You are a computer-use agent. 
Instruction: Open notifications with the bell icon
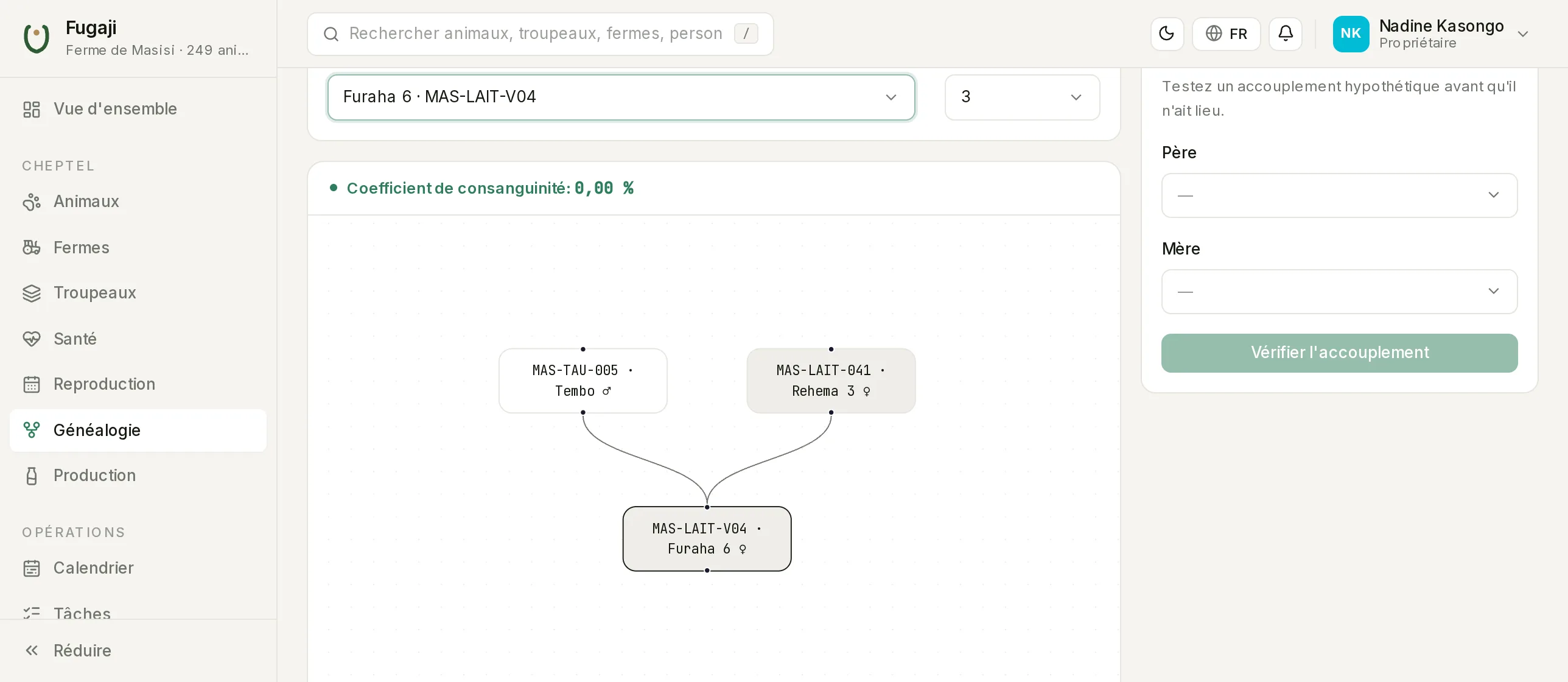point(1286,33)
